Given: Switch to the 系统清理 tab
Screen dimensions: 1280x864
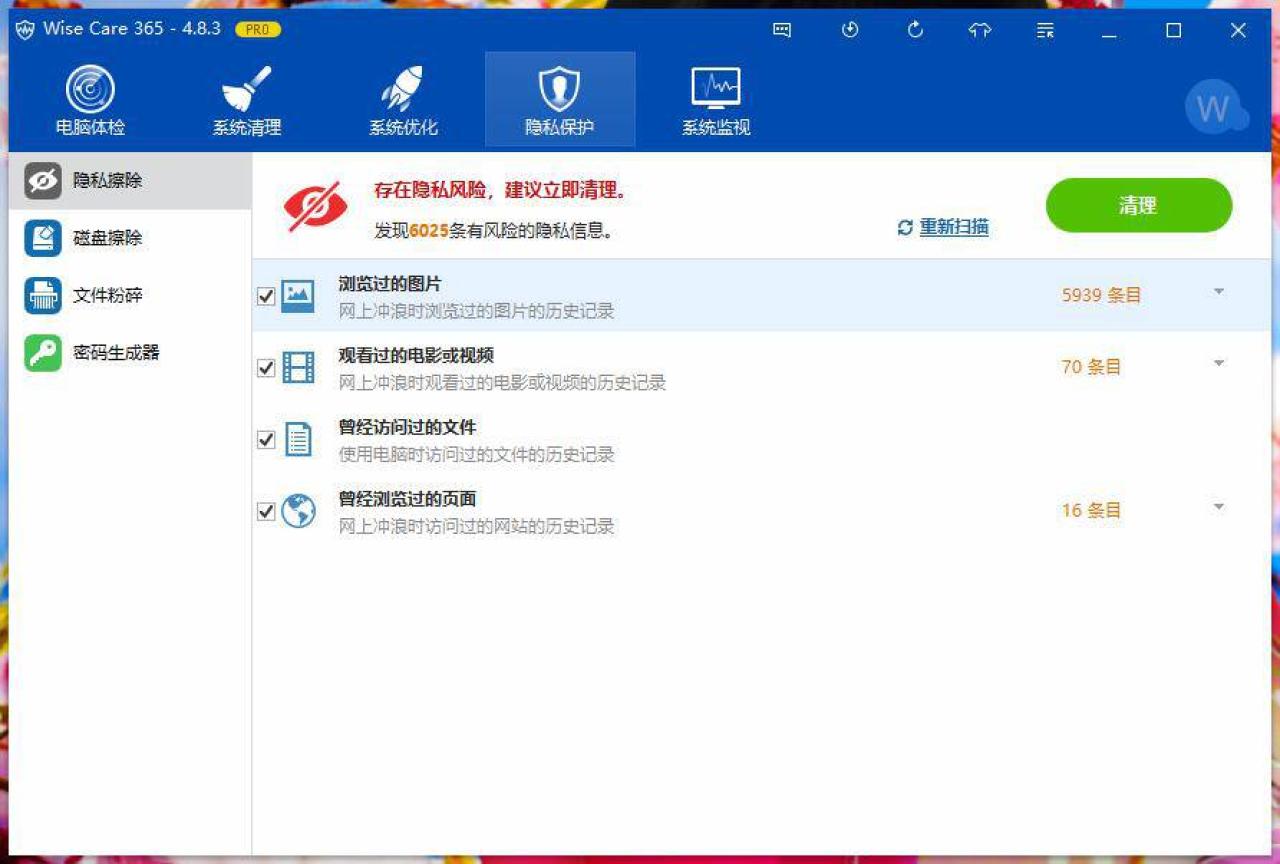Looking at the screenshot, I should tap(247, 100).
